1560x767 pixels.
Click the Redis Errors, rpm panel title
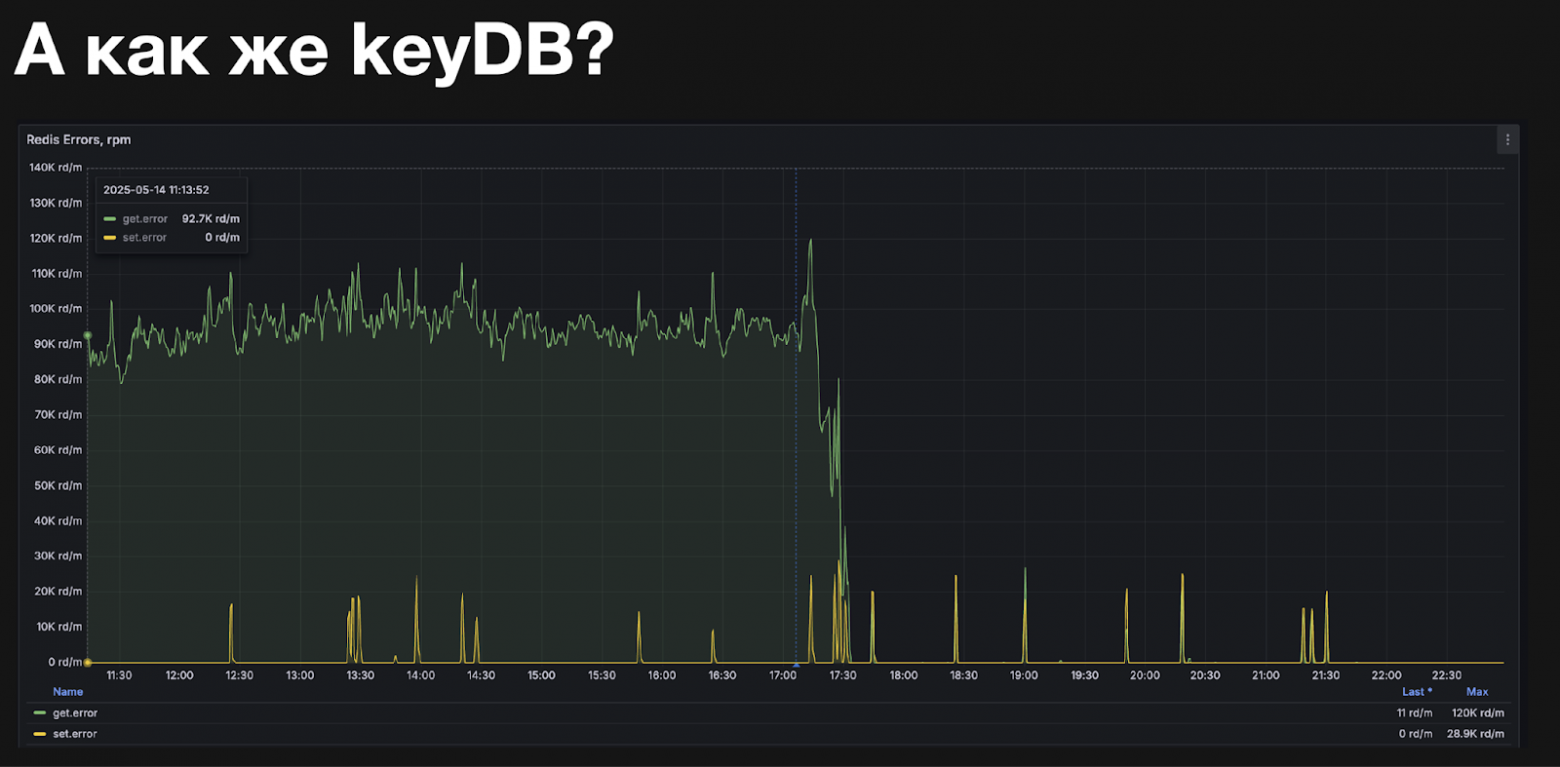pos(79,140)
